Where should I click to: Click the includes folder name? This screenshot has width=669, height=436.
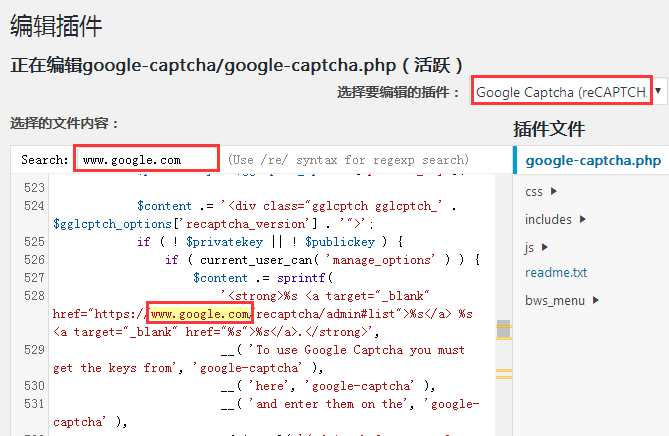(x=548, y=219)
